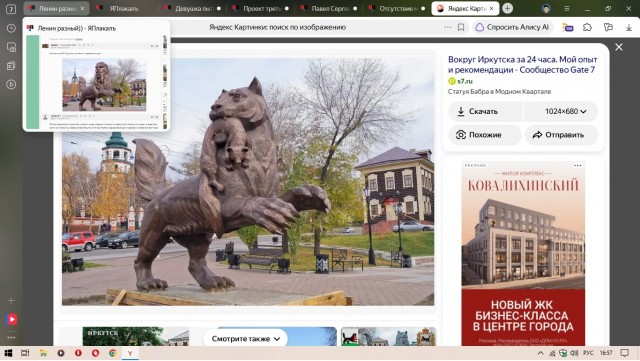Open Task View on the taskbar
Screen dimensions: 640x361
point(25,353)
